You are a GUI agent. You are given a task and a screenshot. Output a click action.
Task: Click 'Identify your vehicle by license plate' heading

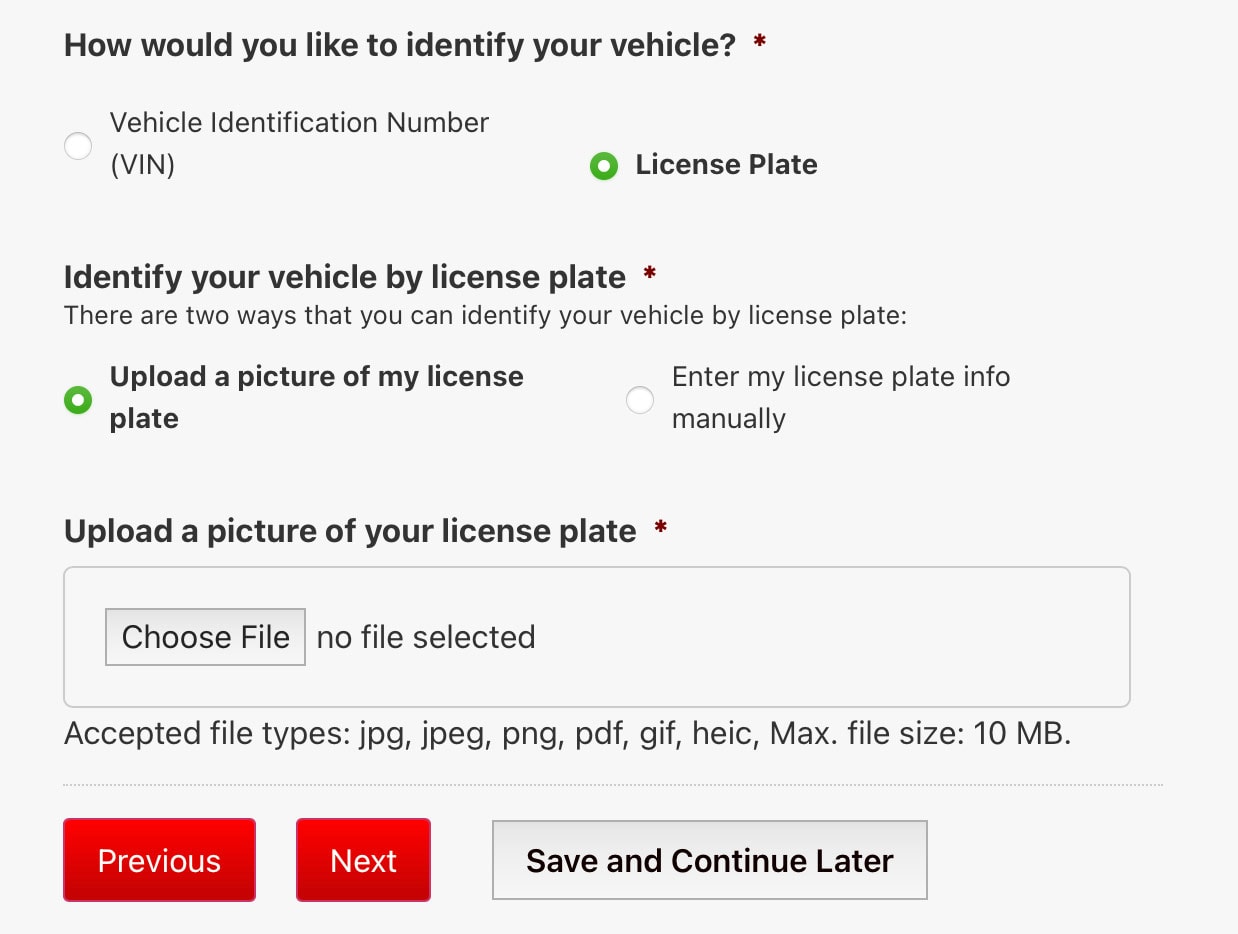coord(345,277)
